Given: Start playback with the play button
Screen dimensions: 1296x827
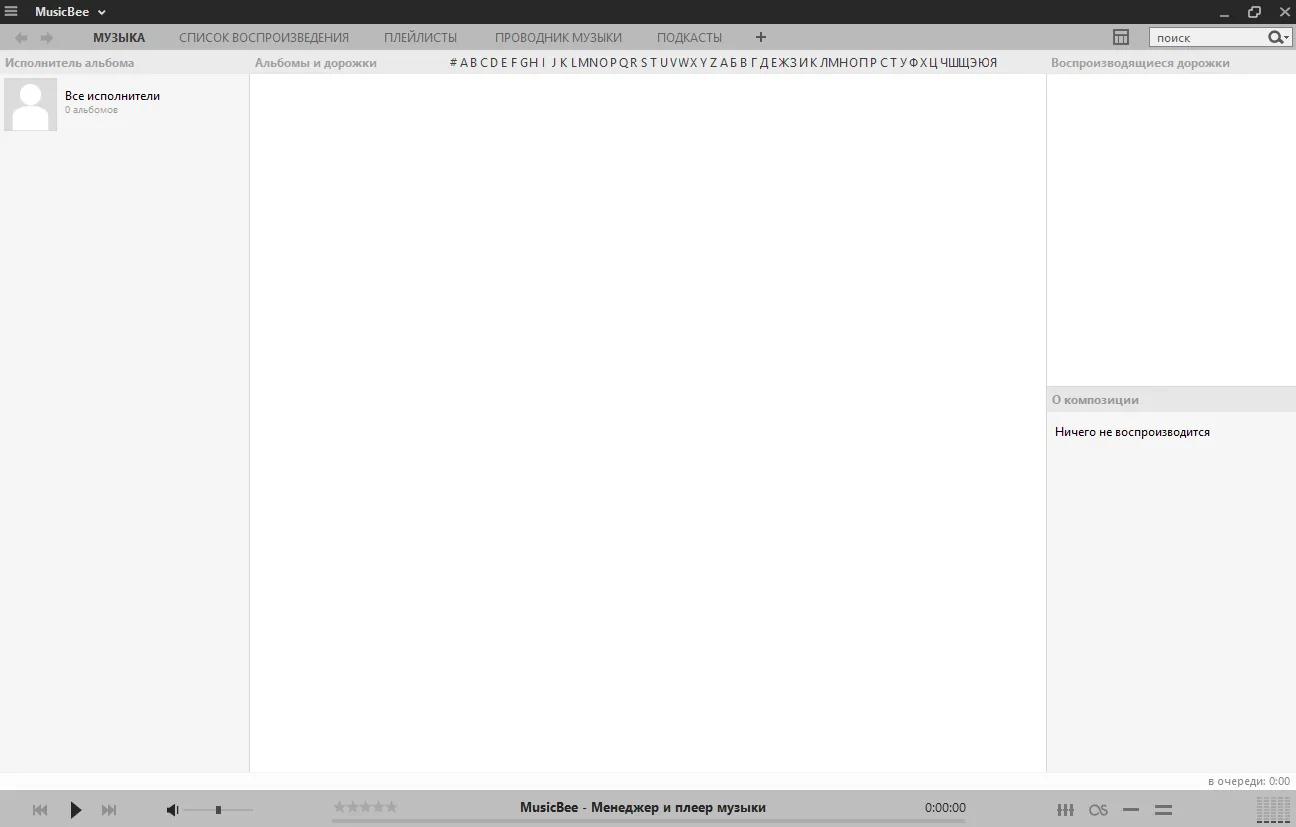Looking at the screenshot, I should [75, 810].
